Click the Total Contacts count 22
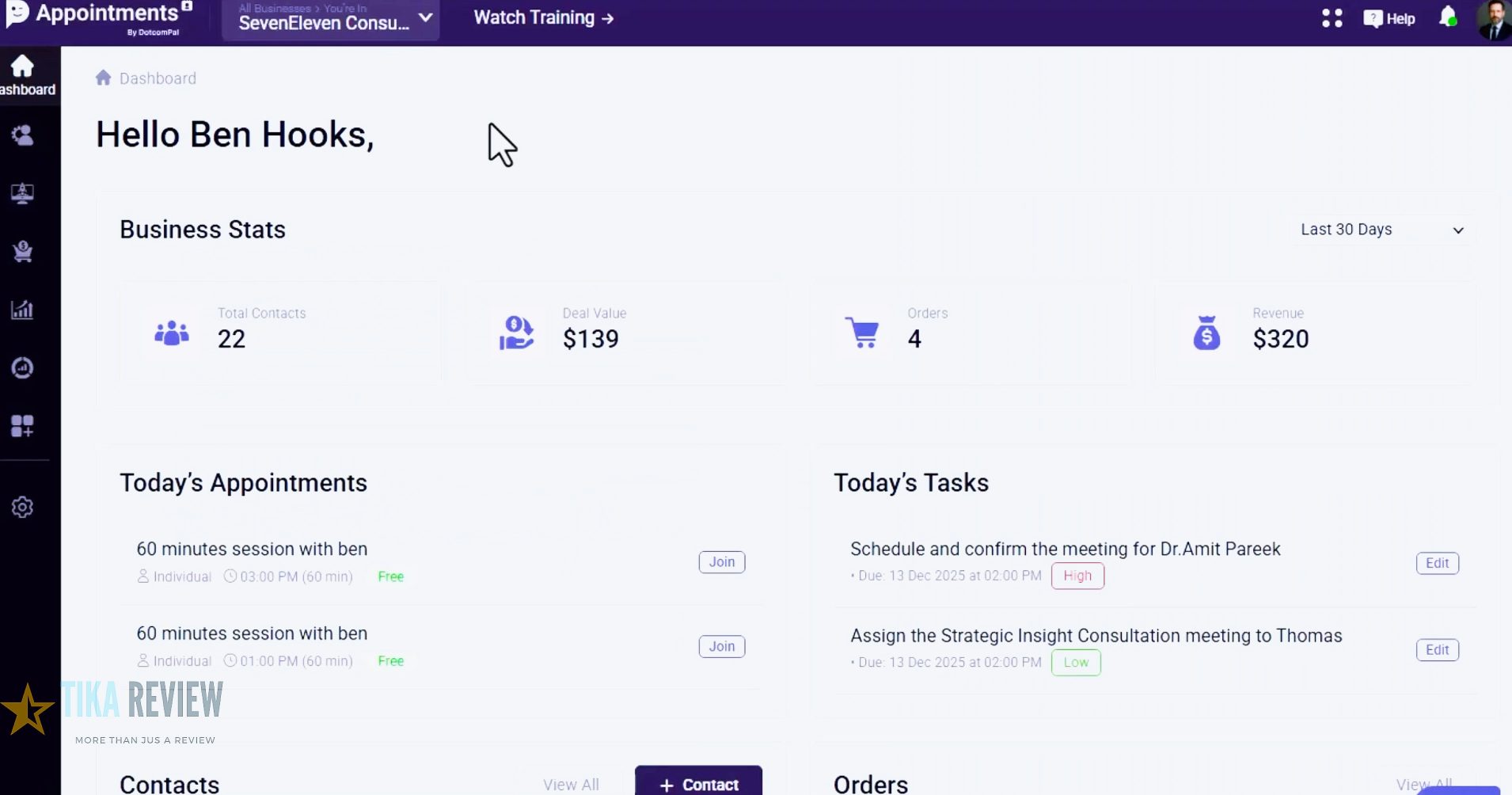The image size is (1512, 795). (x=231, y=339)
